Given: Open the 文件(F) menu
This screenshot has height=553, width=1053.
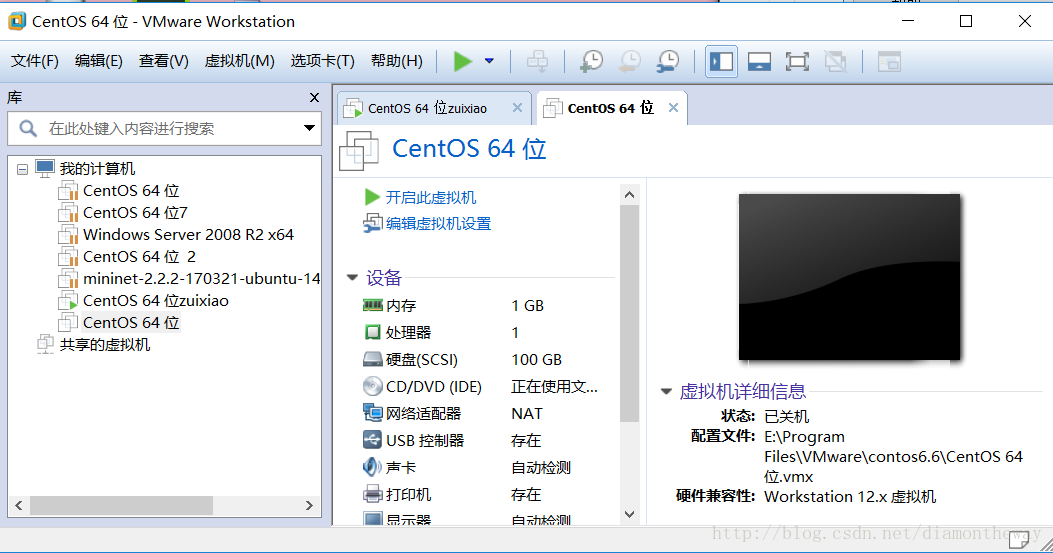Looking at the screenshot, I should click(x=35, y=61).
